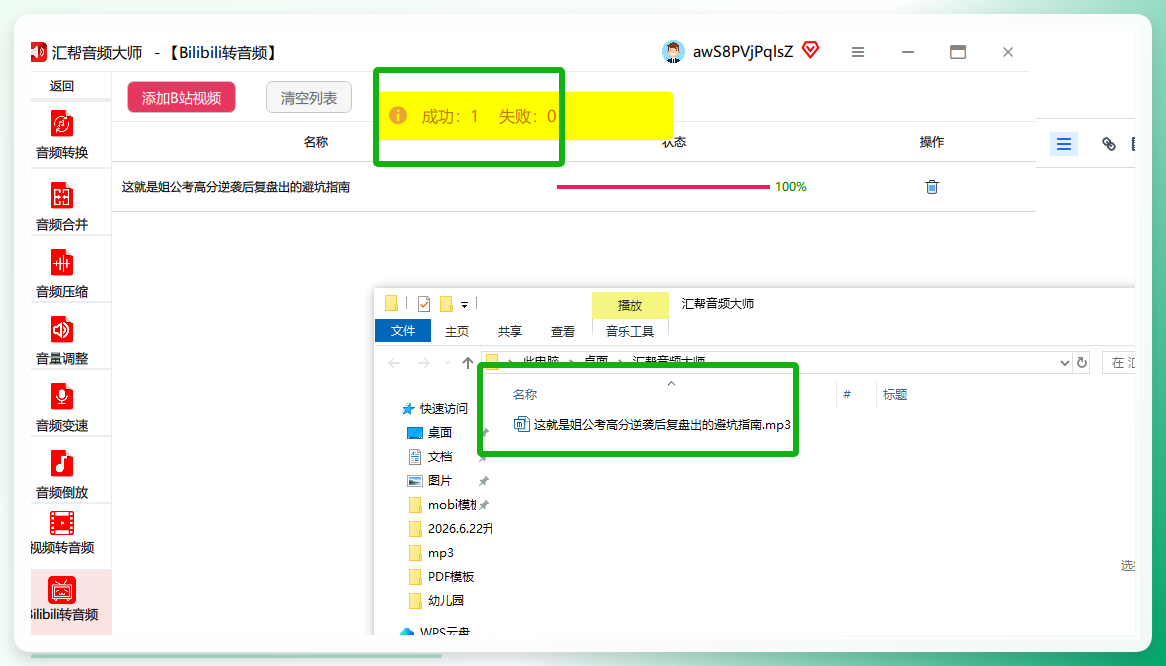This screenshot has width=1166, height=666.
Task: Select the mp3 file 这就是姐公考高分逆袭后复盘出的避坑指南.mp3
Action: tap(653, 424)
